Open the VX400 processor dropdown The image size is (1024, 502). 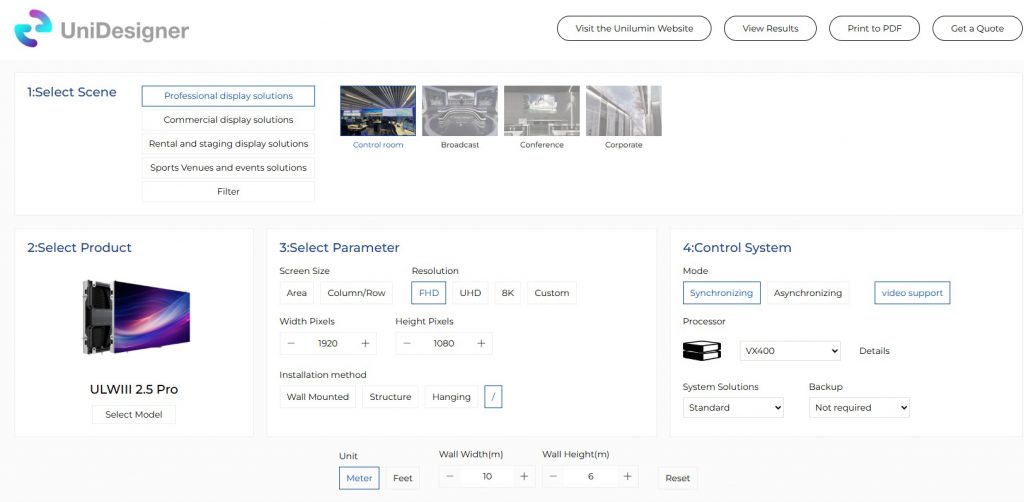[790, 351]
